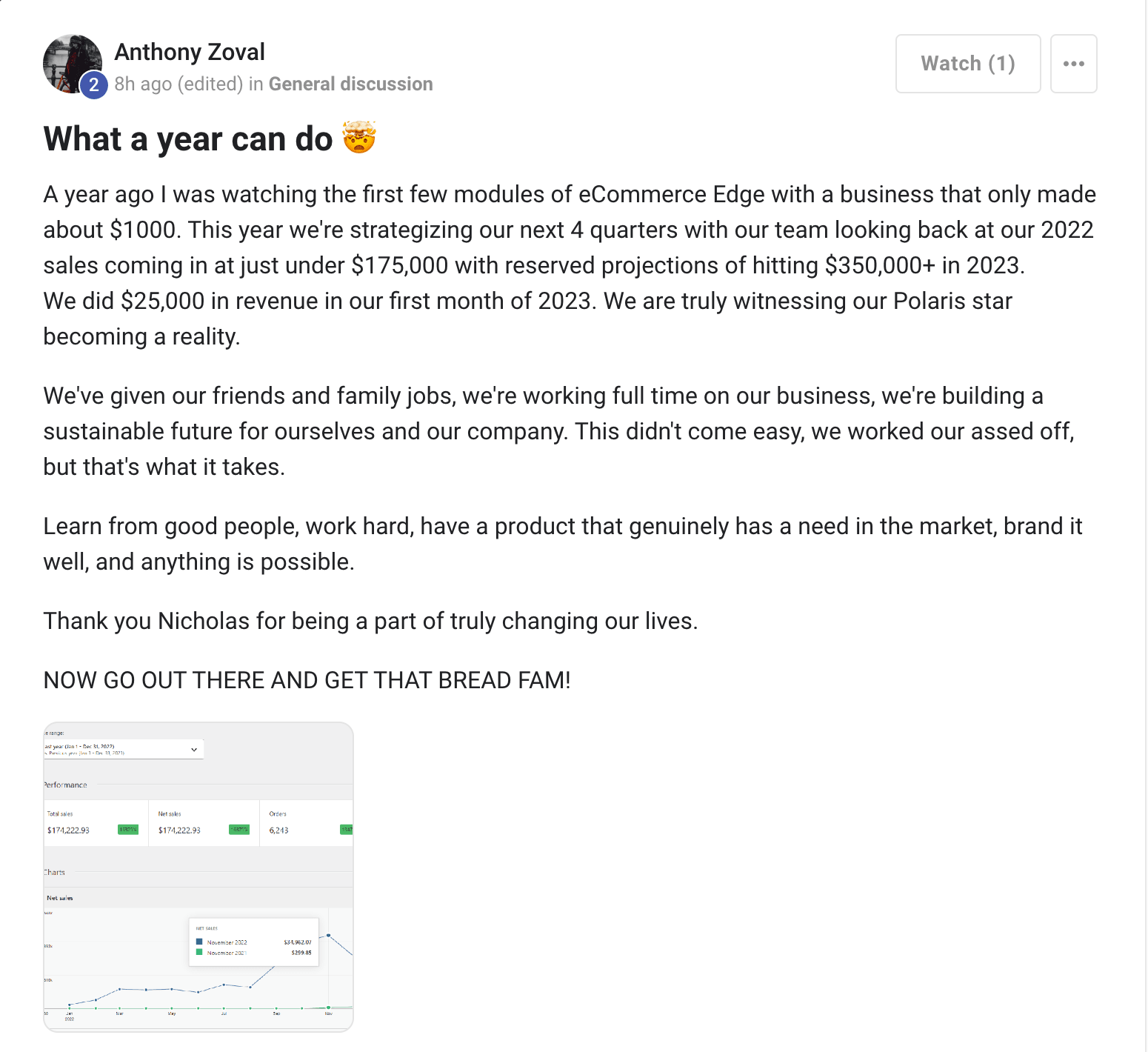This screenshot has width=1148, height=1052.
Task: Click the green percentage badge under Total sales
Action: point(128,830)
